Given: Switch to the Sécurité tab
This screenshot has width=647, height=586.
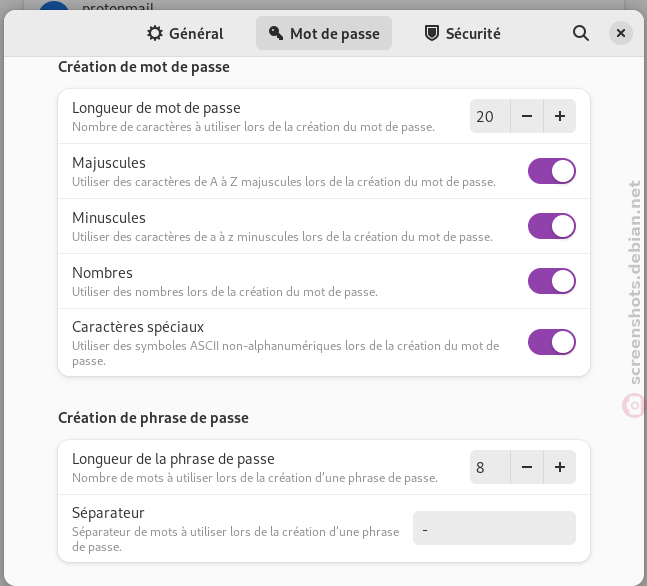Looking at the screenshot, I should coord(463,33).
